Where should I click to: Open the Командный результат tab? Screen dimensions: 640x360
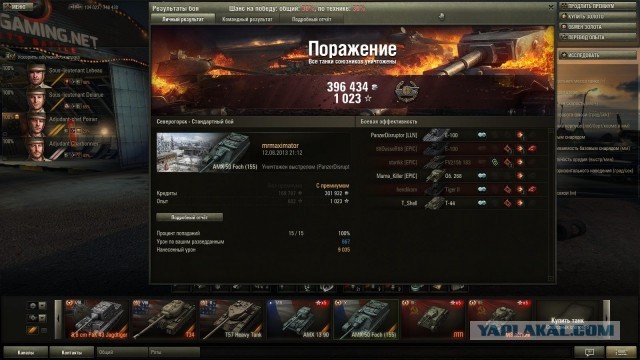(247, 19)
